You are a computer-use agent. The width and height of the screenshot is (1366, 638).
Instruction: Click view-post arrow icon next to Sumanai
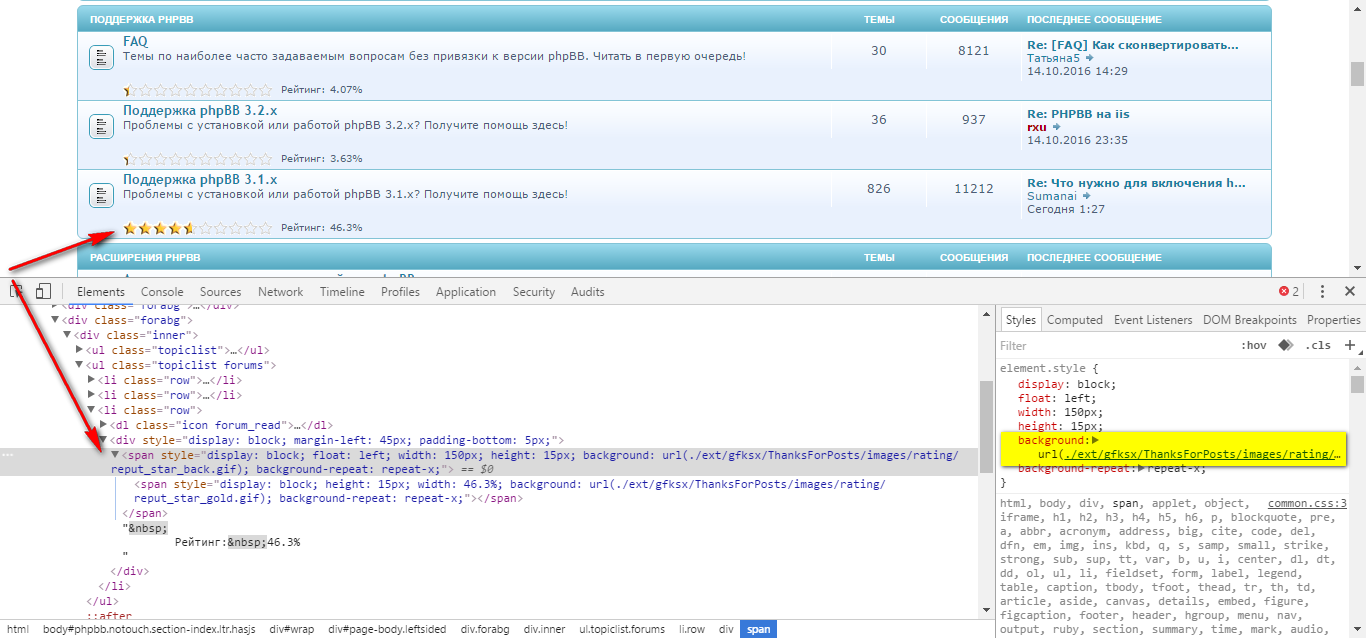click(1087, 196)
